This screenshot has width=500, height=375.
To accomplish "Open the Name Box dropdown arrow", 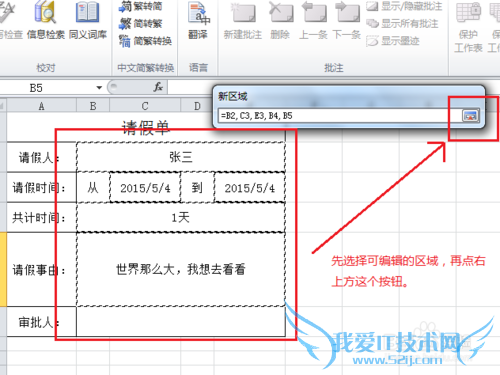I will coord(99,88).
